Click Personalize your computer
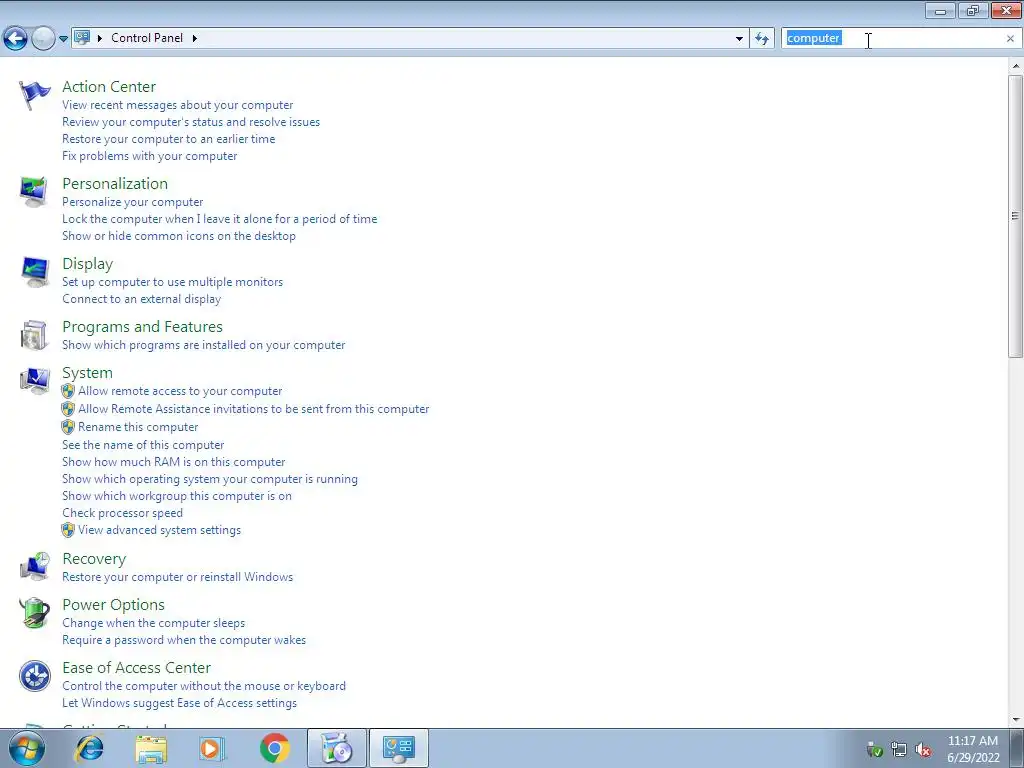This screenshot has width=1024, height=768. (x=133, y=202)
